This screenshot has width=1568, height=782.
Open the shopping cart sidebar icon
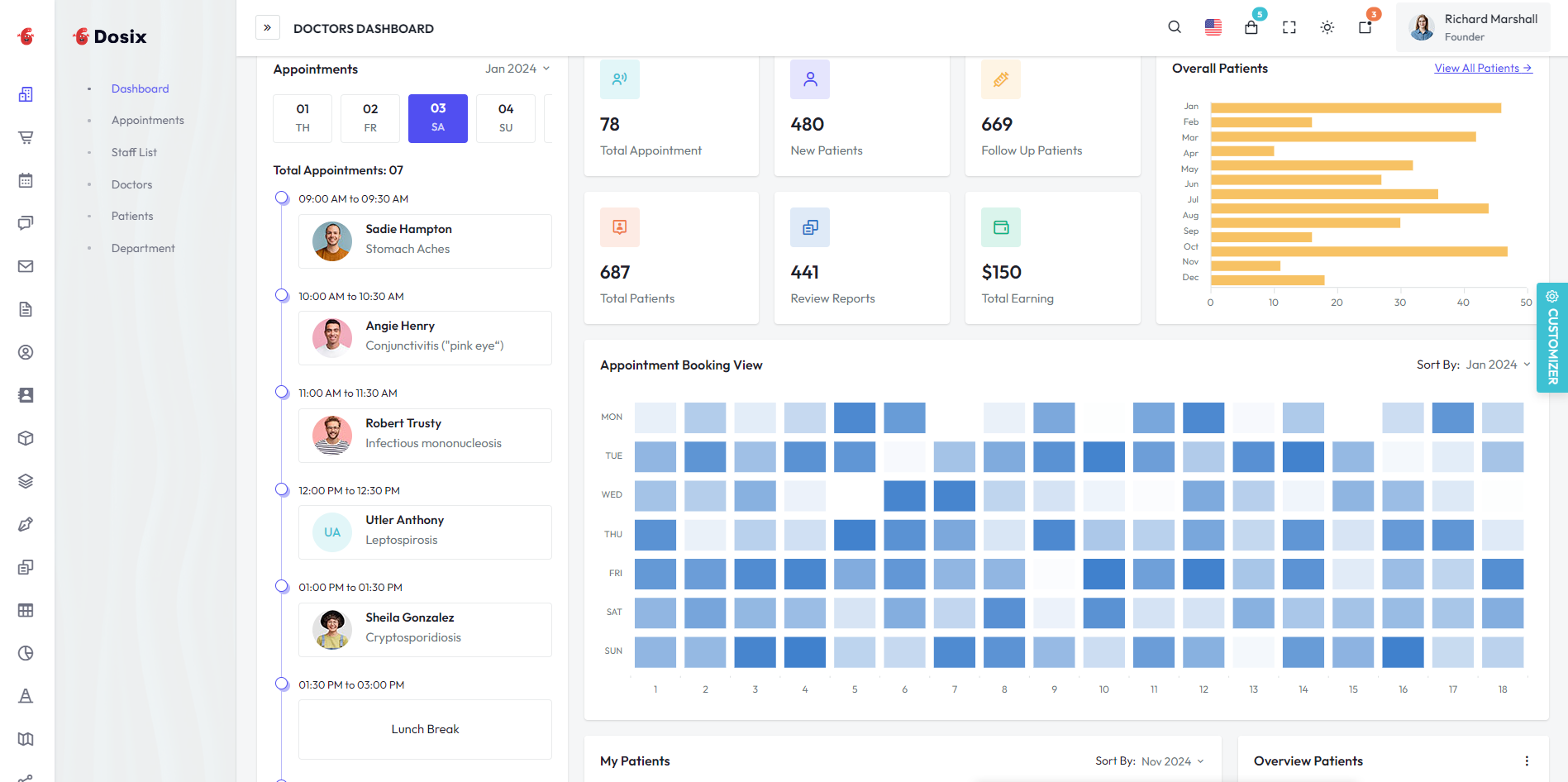tap(26, 137)
